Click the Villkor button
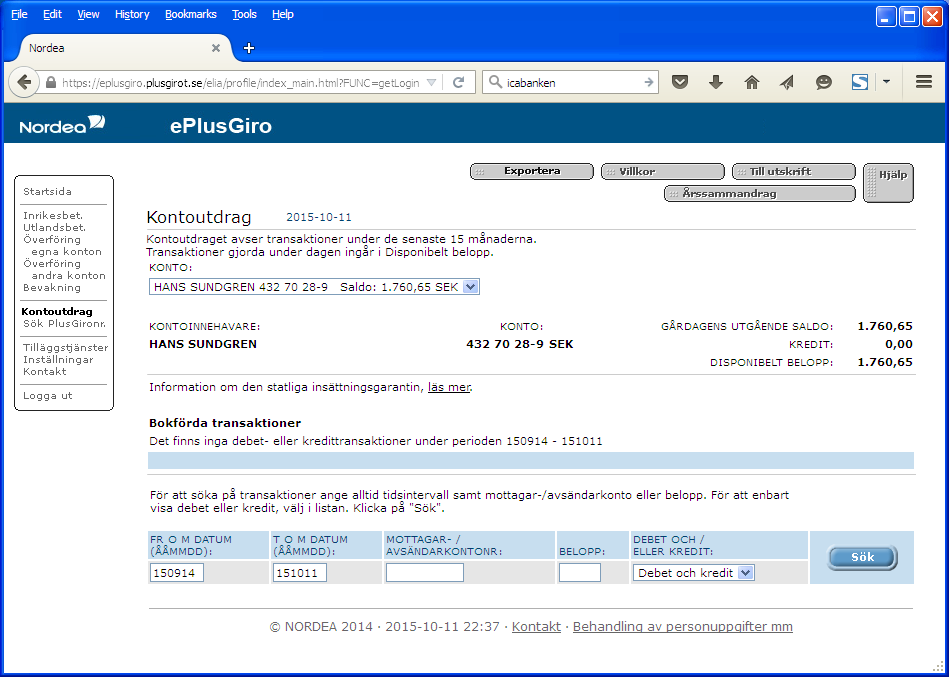 click(663, 171)
